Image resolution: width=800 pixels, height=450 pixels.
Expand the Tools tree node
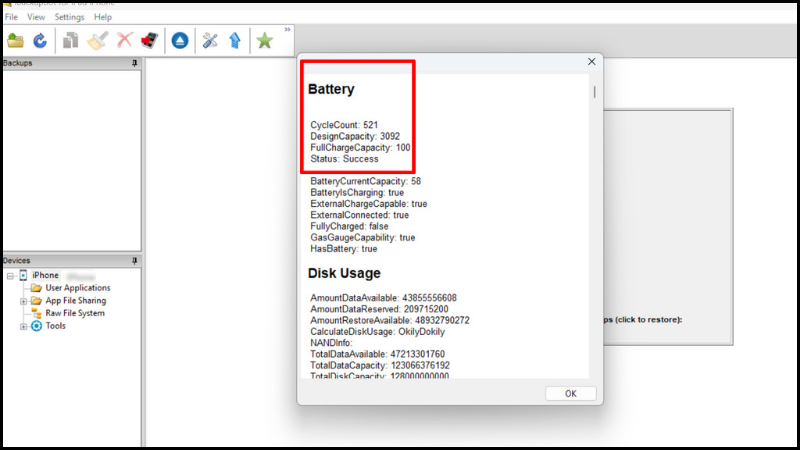tap(23, 326)
